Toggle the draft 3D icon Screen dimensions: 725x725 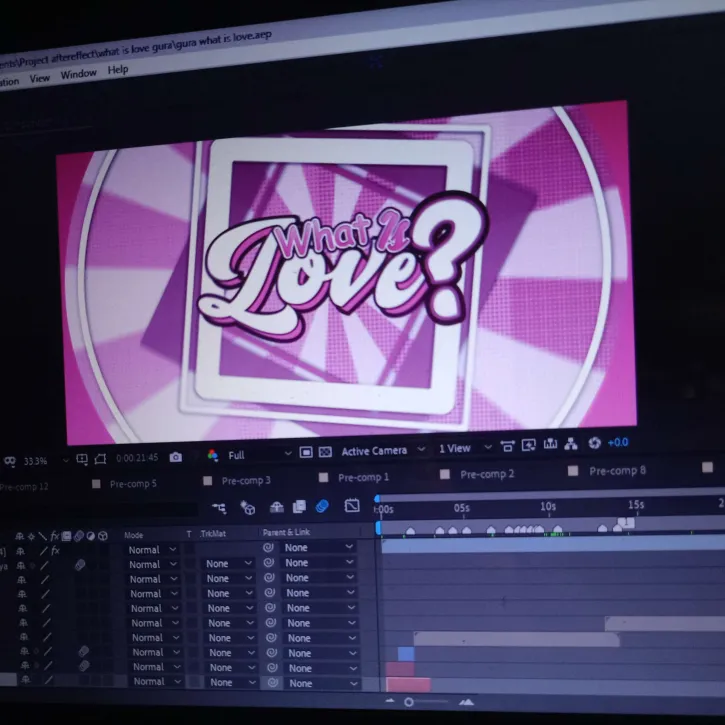pos(247,508)
